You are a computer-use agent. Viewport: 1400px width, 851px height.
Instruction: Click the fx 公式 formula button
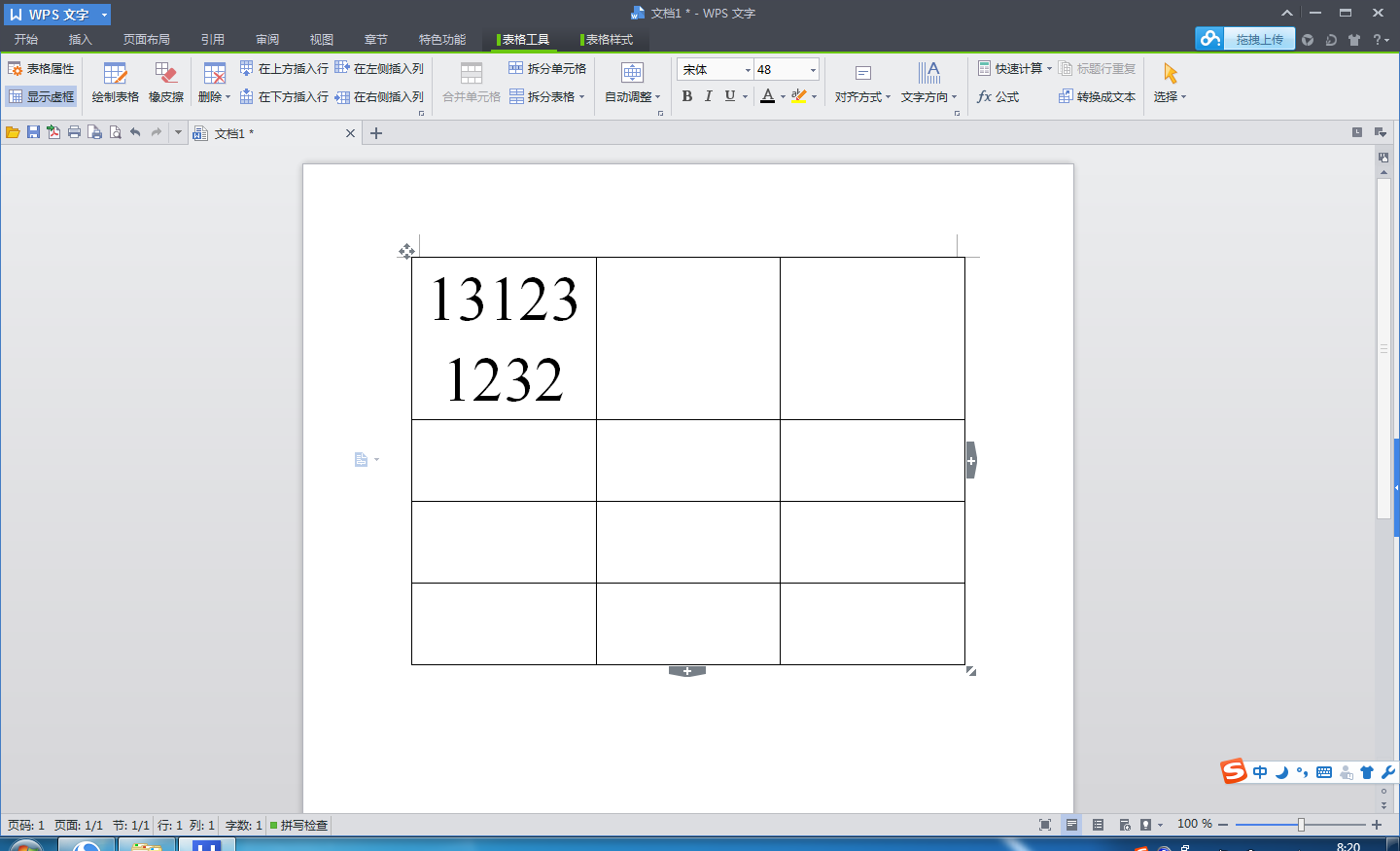(998, 97)
